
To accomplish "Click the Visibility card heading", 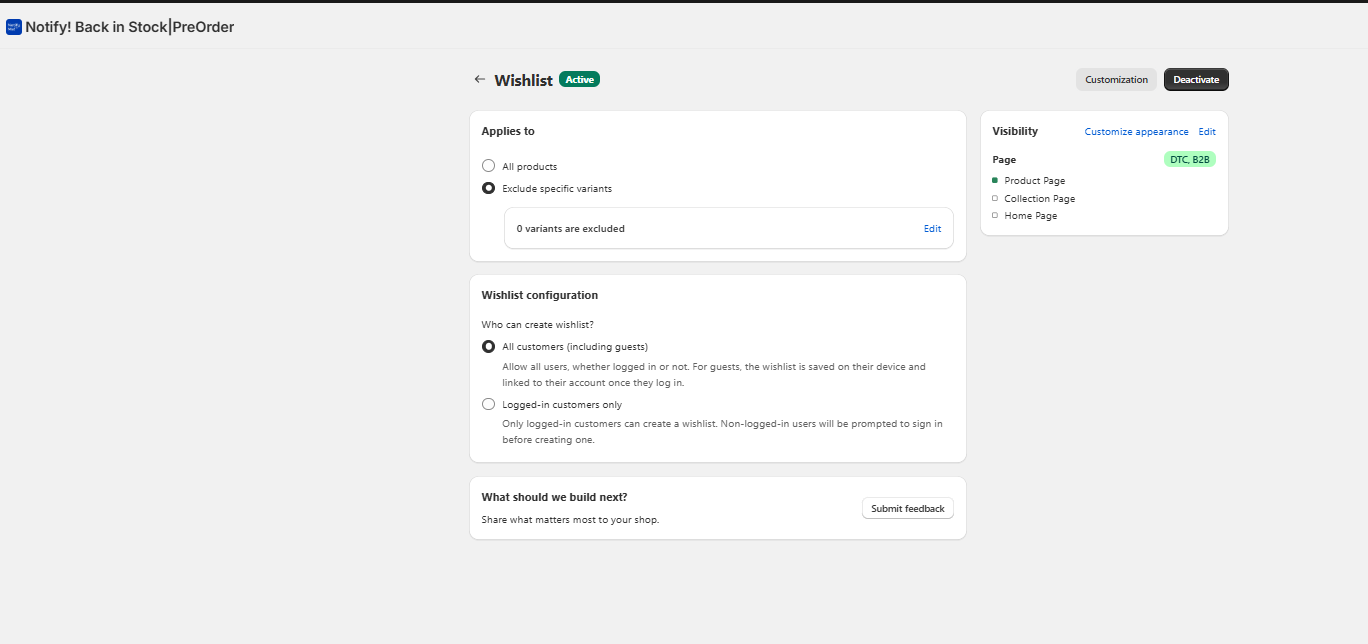I will pyautogui.click(x=1015, y=131).
